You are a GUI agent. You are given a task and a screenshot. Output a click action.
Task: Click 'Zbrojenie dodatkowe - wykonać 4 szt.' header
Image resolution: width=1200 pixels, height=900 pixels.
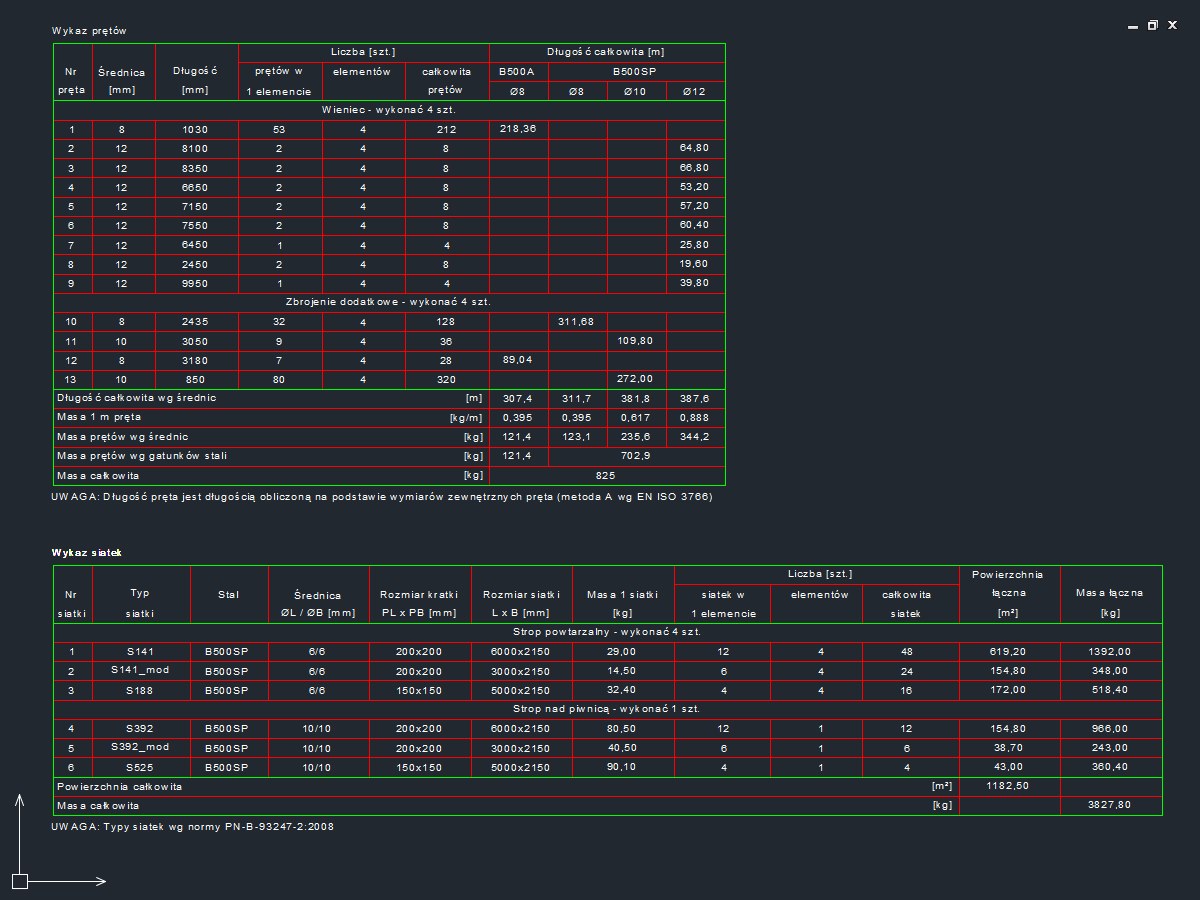pyautogui.click(x=389, y=301)
